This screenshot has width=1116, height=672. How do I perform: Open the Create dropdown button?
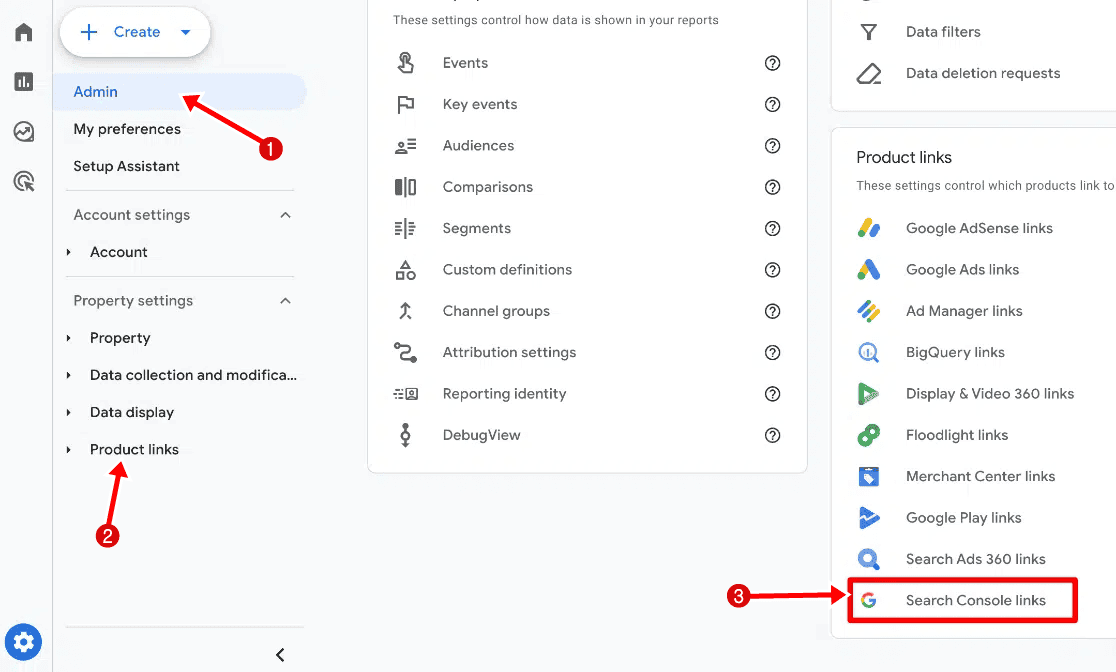(x=136, y=32)
